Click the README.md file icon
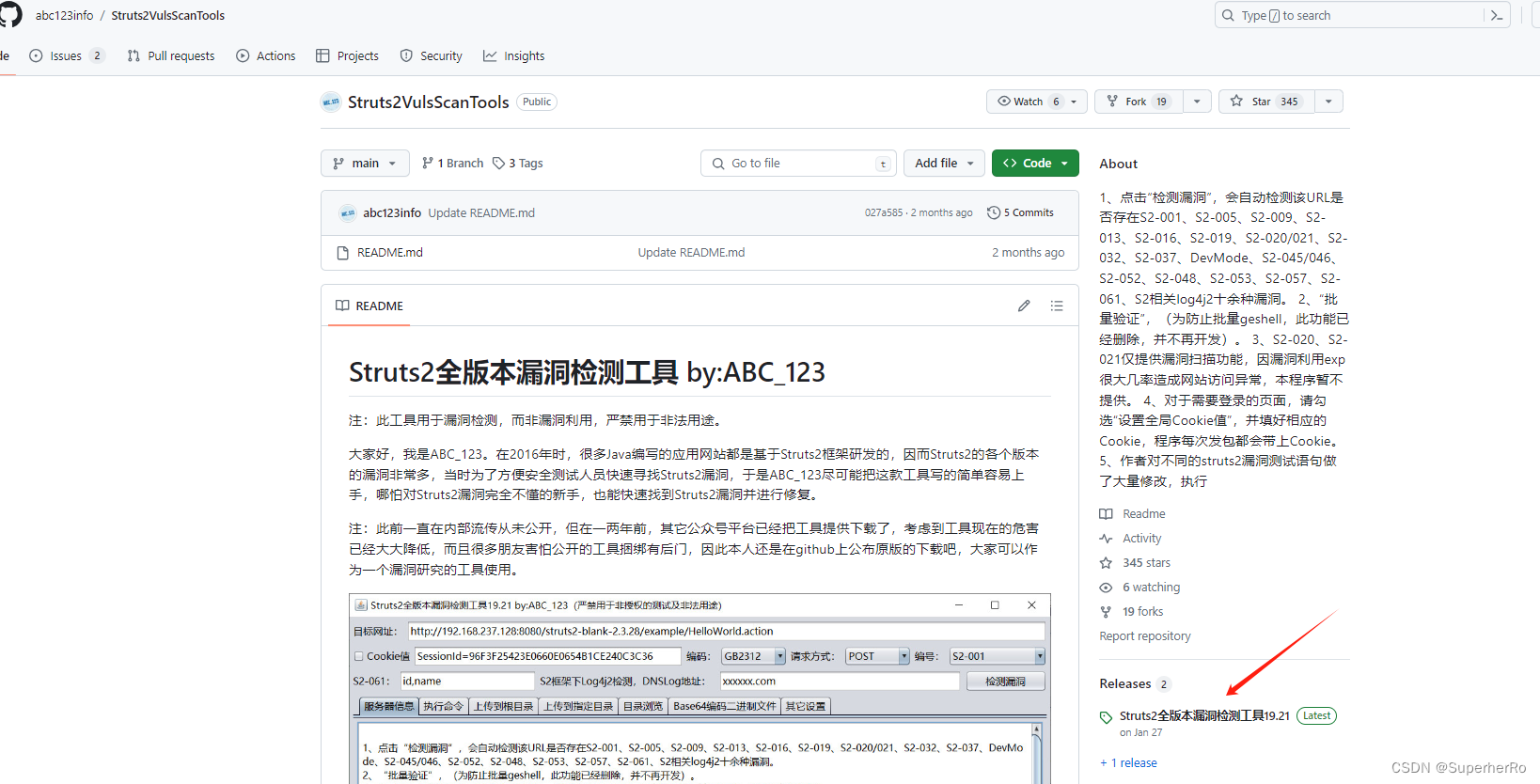Viewport: 1540px width, 784px height. [343, 253]
